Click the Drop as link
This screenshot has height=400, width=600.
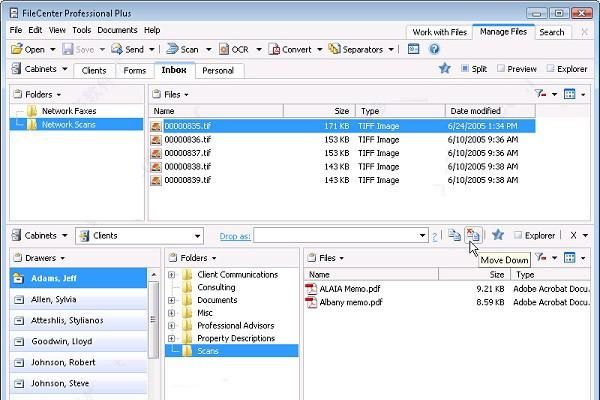(x=235, y=236)
